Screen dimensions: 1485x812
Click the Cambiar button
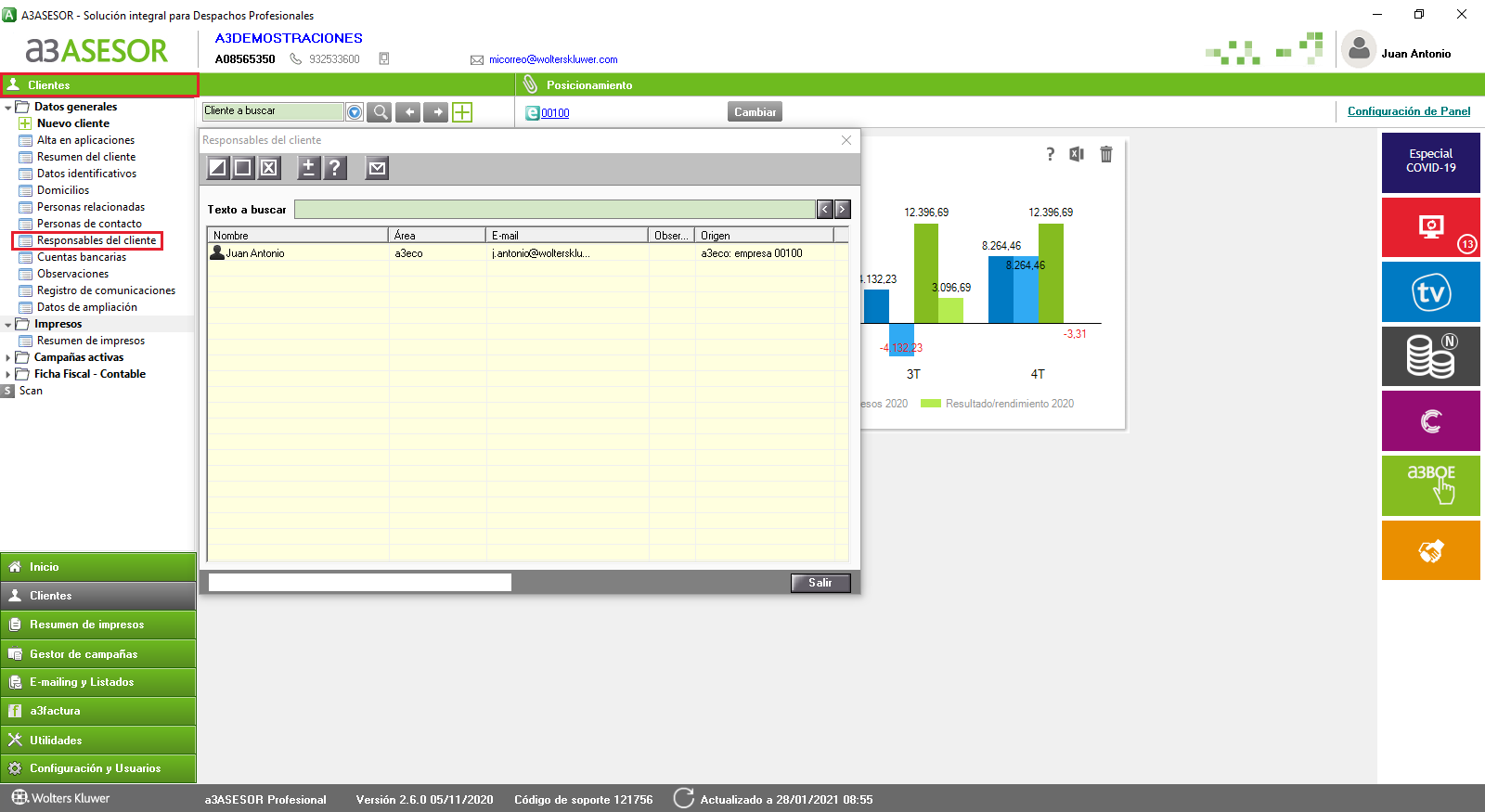pyautogui.click(x=755, y=112)
